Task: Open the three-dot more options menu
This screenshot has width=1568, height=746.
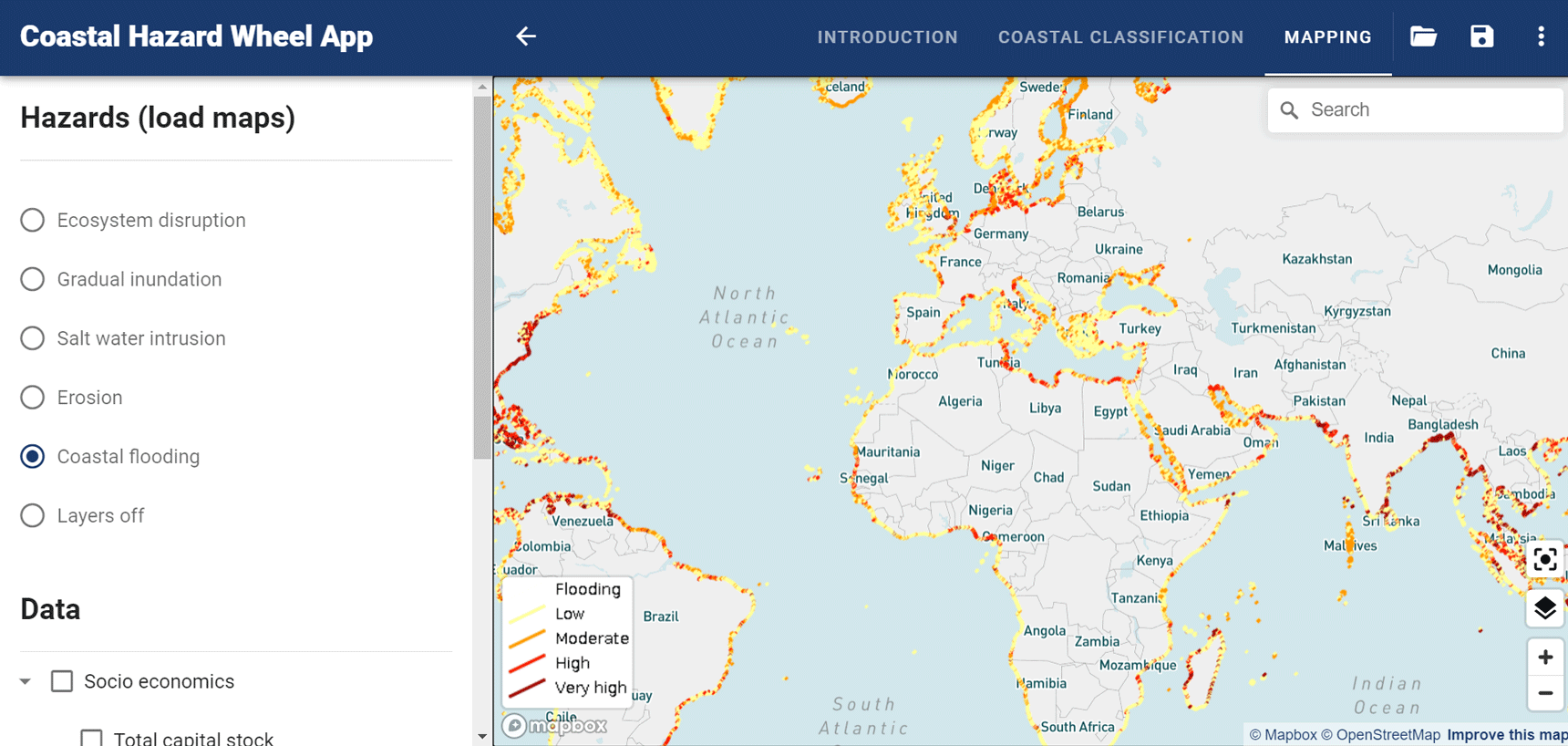Action: (x=1541, y=36)
